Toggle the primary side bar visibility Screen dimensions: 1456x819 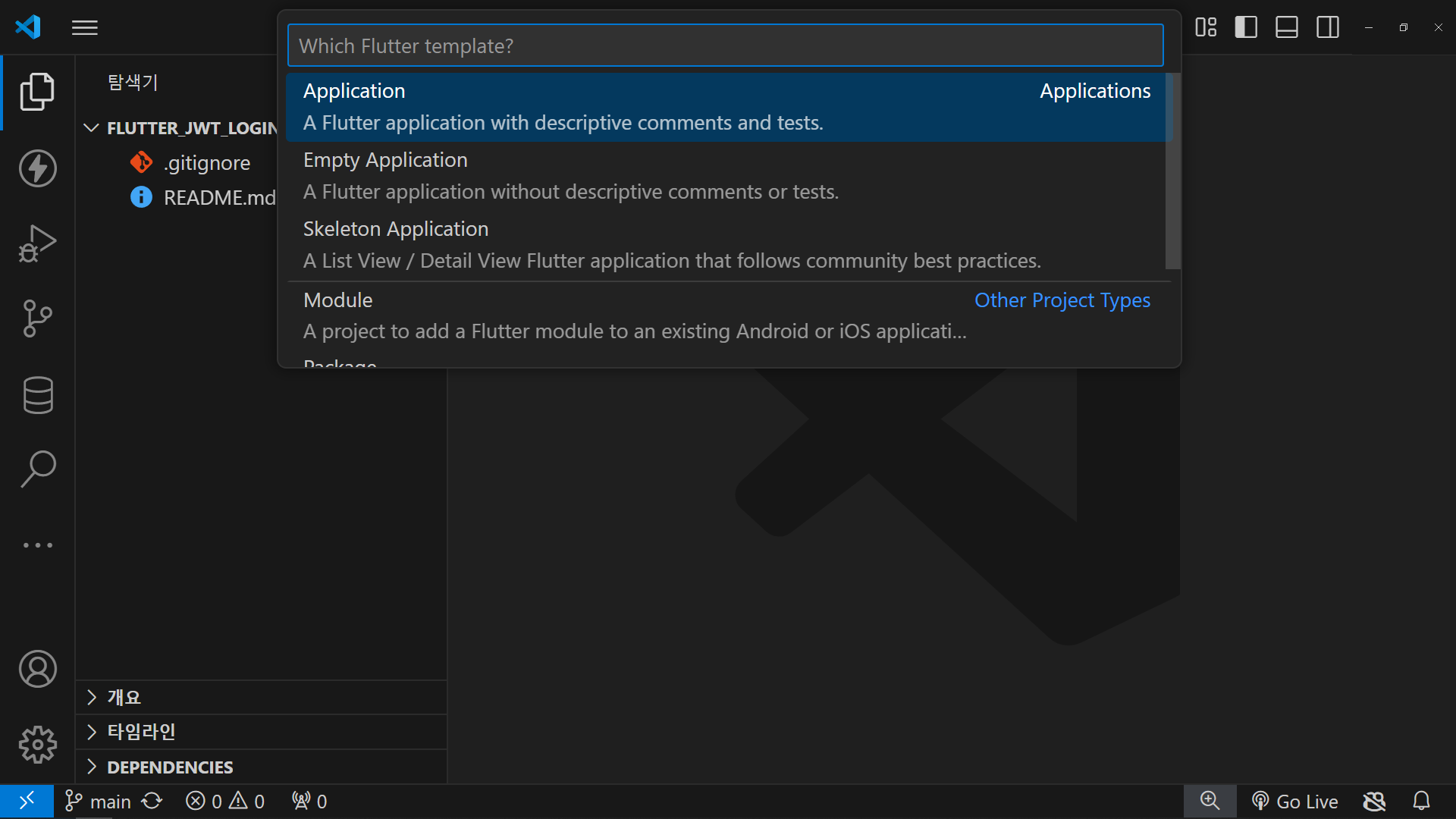coord(1246,27)
